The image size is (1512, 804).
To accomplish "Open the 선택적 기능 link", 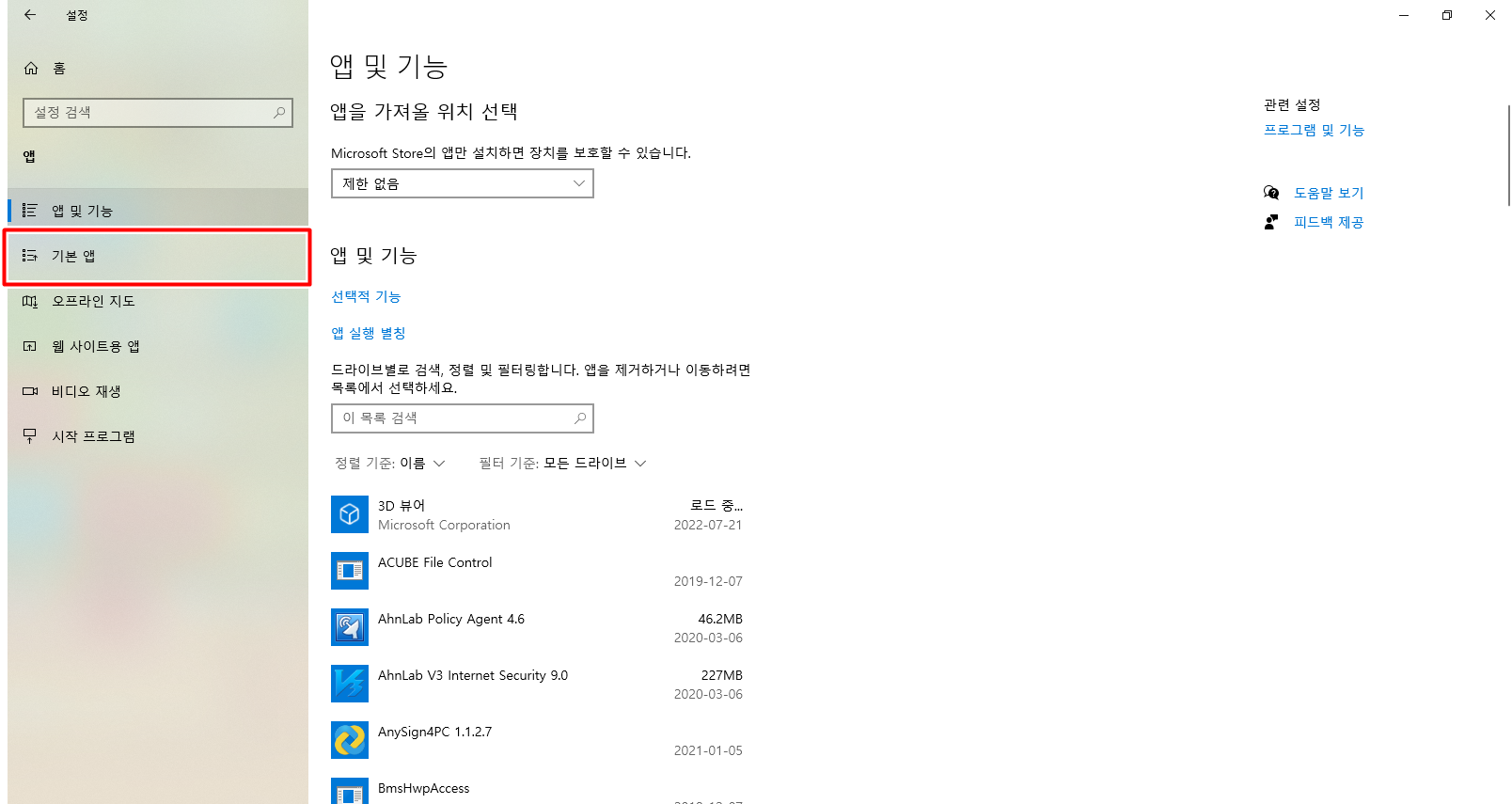I will [x=366, y=296].
